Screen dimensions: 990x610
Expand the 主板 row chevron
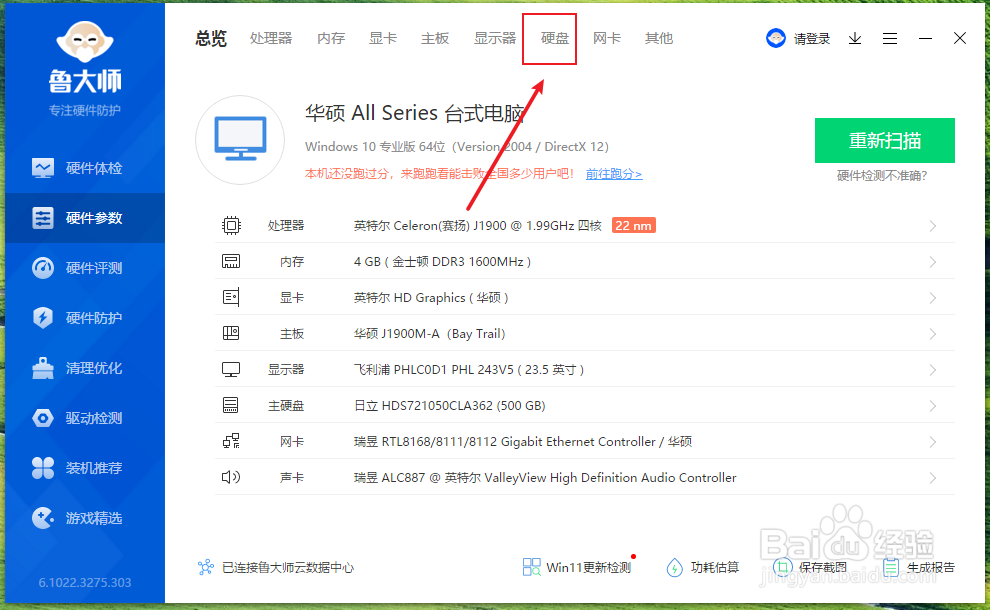pyautogui.click(x=933, y=334)
